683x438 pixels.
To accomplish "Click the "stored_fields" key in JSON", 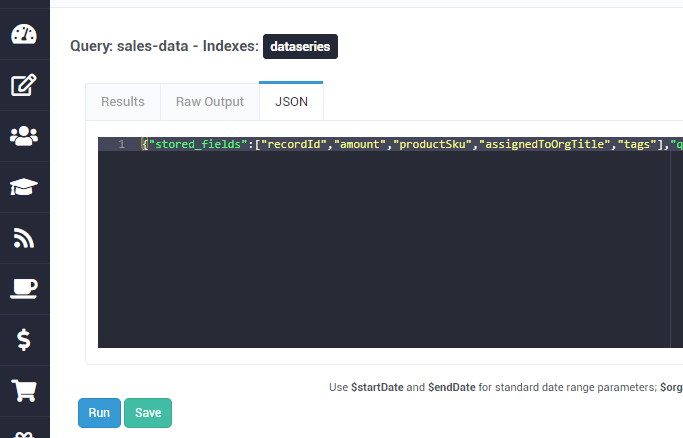I will point(198,144).
